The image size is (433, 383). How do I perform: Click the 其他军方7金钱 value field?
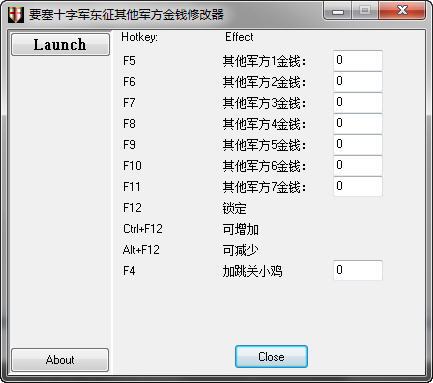coord(358,186)
